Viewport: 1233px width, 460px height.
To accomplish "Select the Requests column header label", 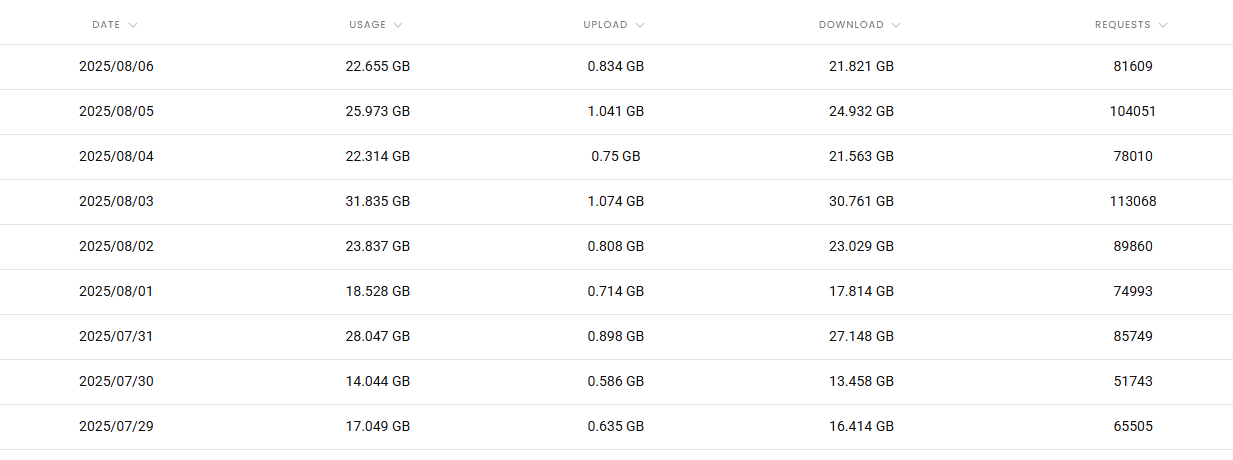I will pyautogui.click(x=1123, y=25).
